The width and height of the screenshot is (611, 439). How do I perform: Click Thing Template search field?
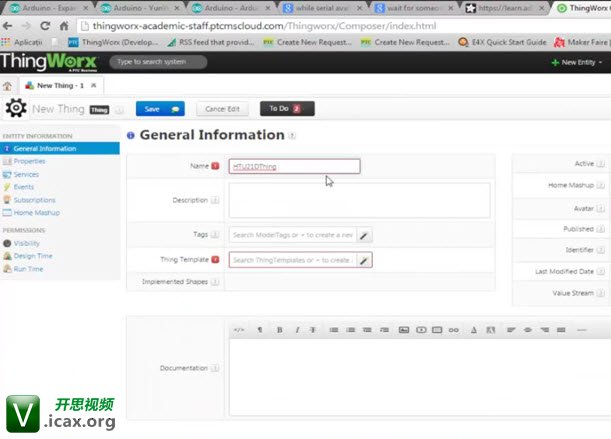point(293,260)
